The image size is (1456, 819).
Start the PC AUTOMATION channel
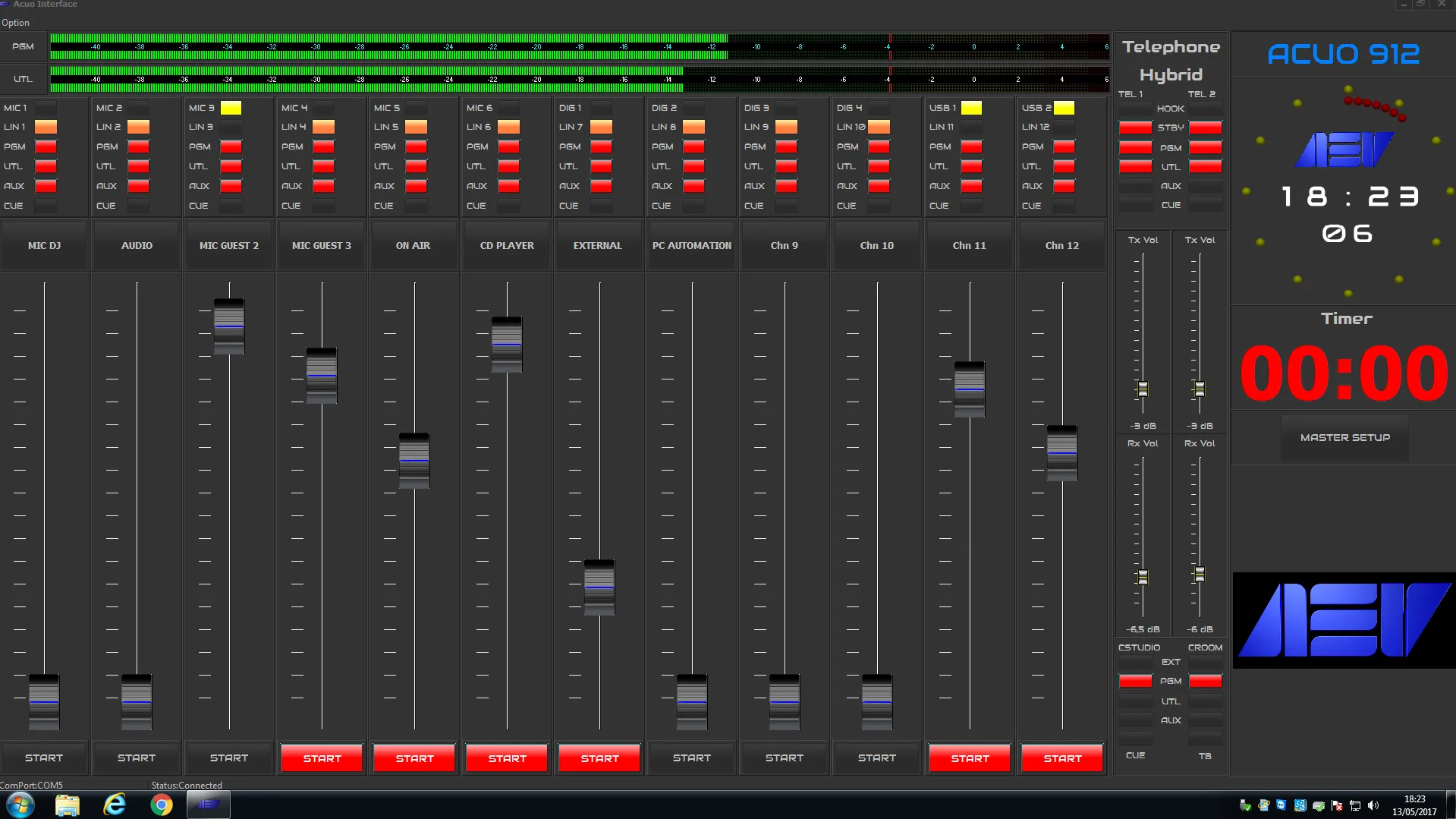pyautogui.click(x=692, y=758)
